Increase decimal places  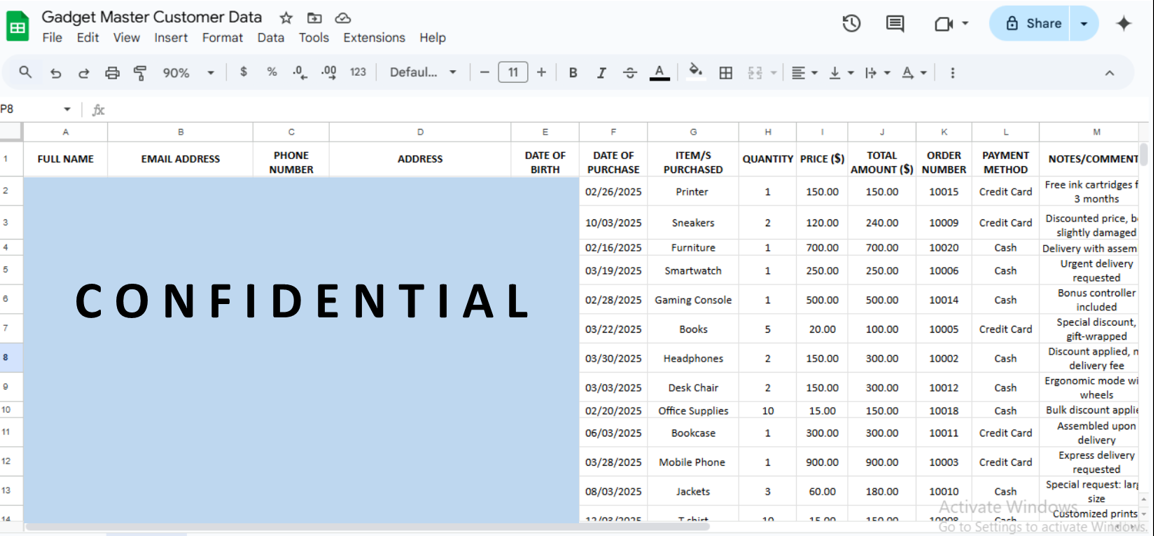tap(328, 72)
